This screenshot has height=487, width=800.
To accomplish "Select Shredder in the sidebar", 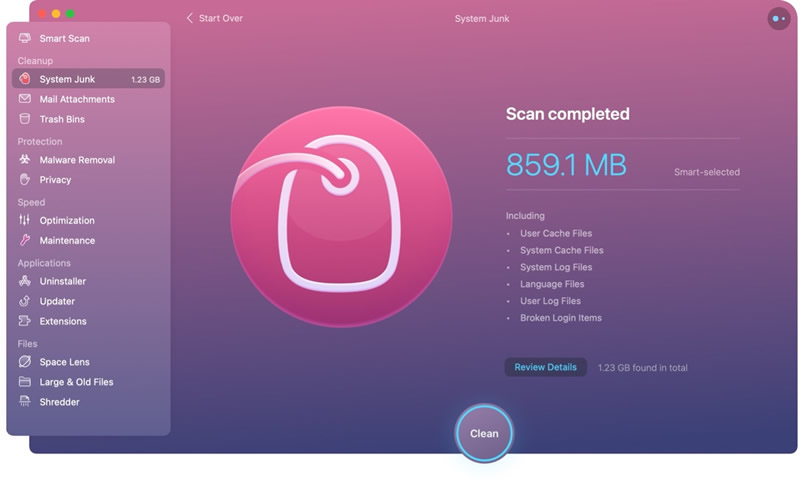I will click(88, 402).
